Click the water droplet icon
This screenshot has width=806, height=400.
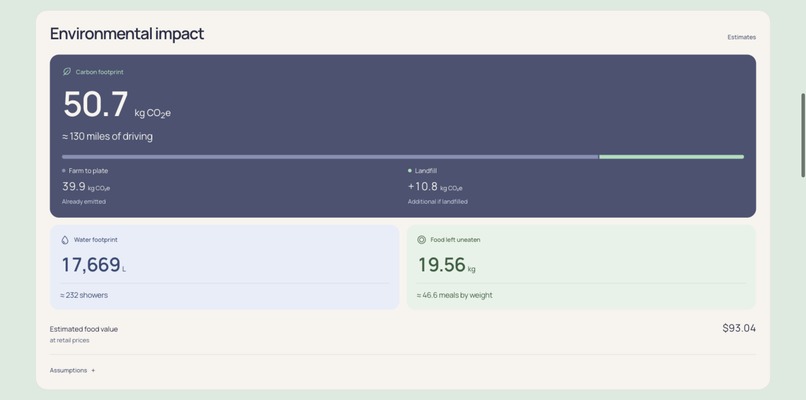point(65,240)
